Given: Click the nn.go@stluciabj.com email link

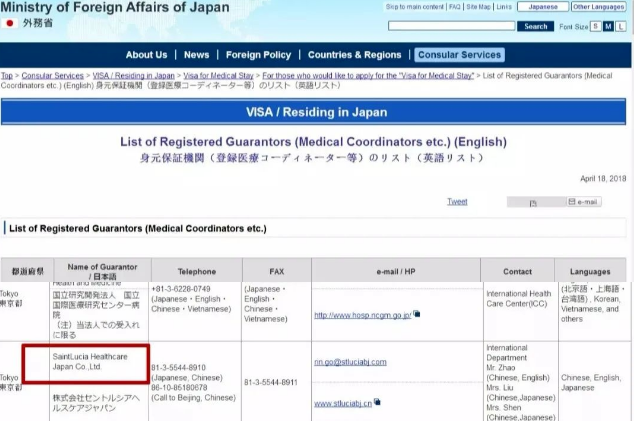Looking at the screenshot, I should [x=350, y=362].
